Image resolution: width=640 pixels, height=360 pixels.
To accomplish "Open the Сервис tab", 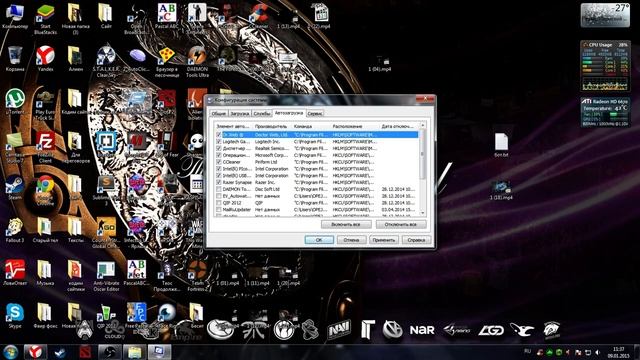I will click(315, 113).
